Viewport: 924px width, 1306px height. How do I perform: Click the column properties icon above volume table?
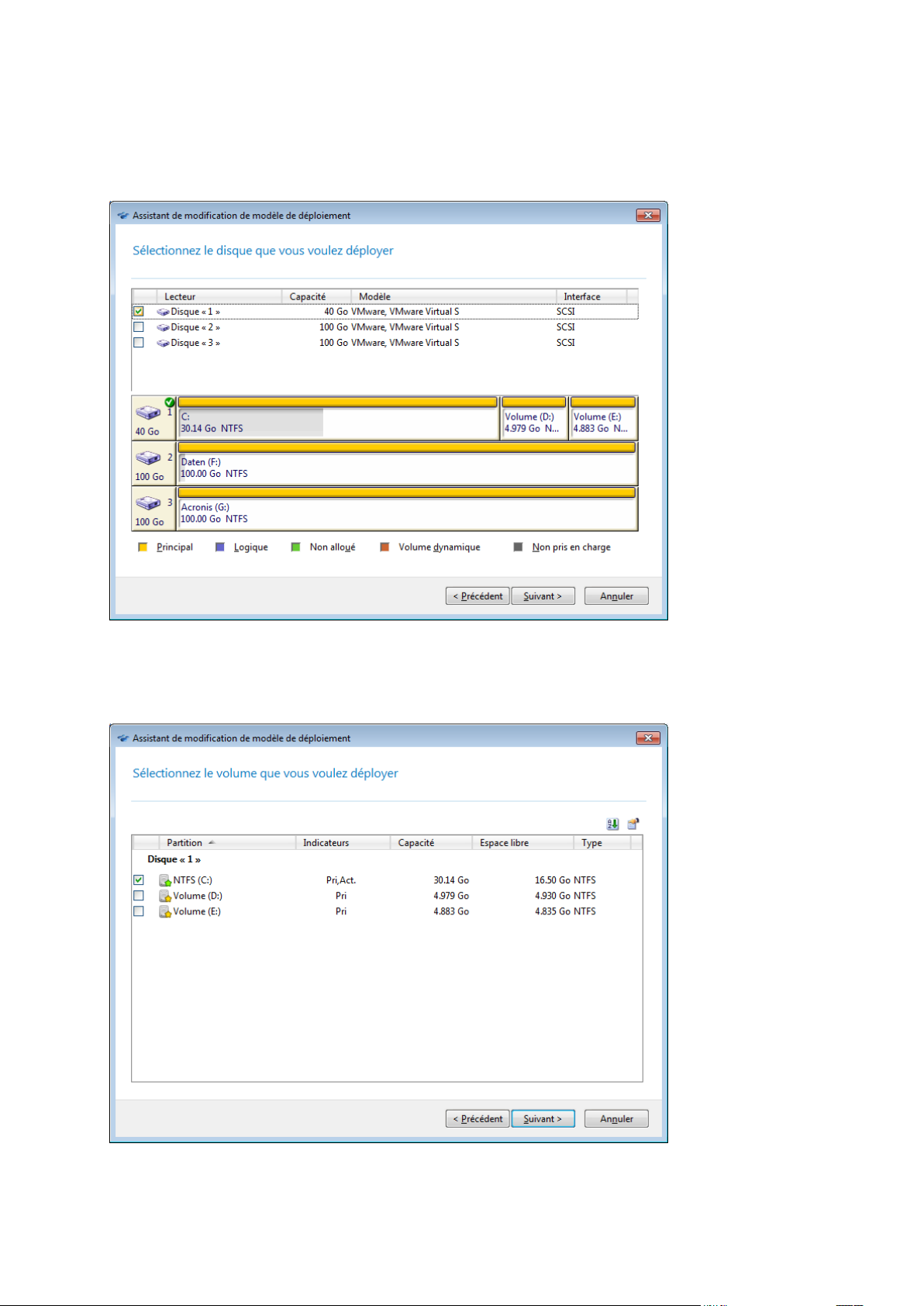pyautogui.click(x=633, y=824)
